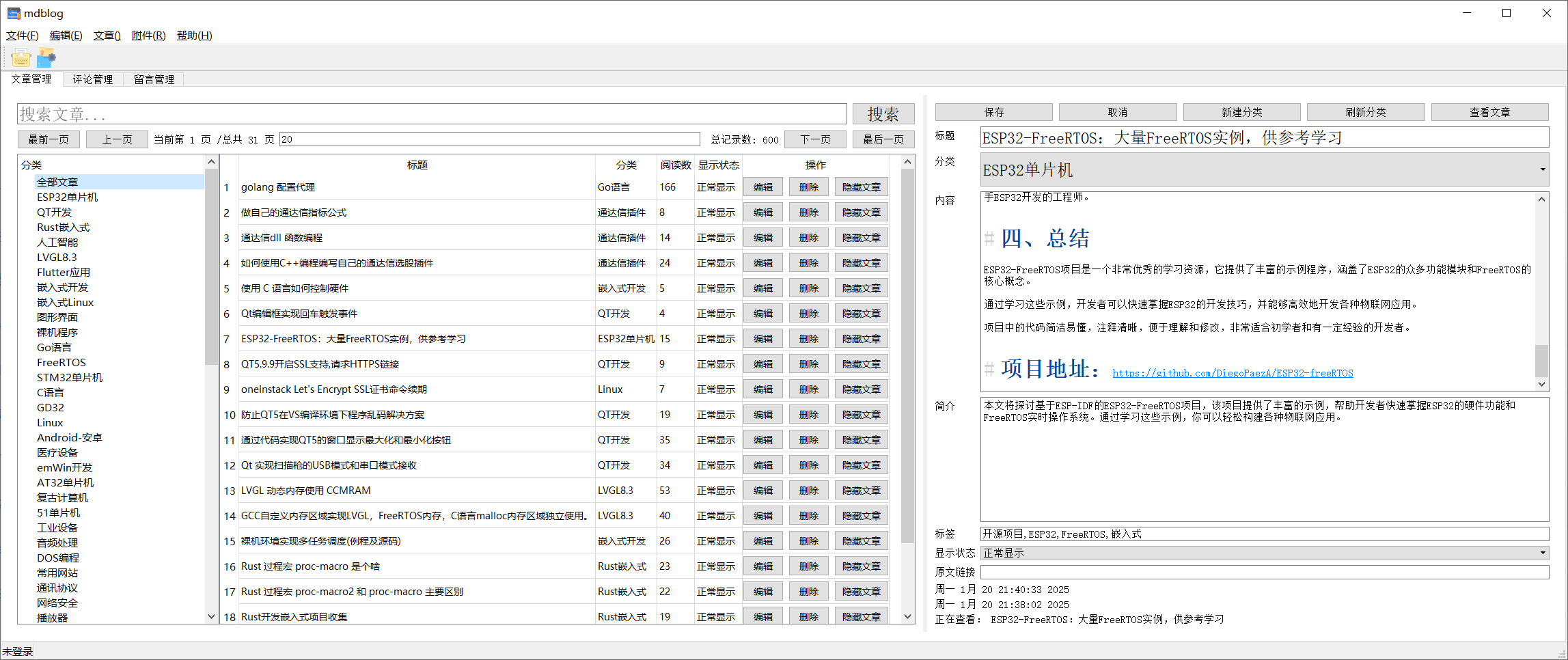Click the page size field showing 20
Image resolution: width=1568 pixels, height=660 pixels.
pos(490,139)
